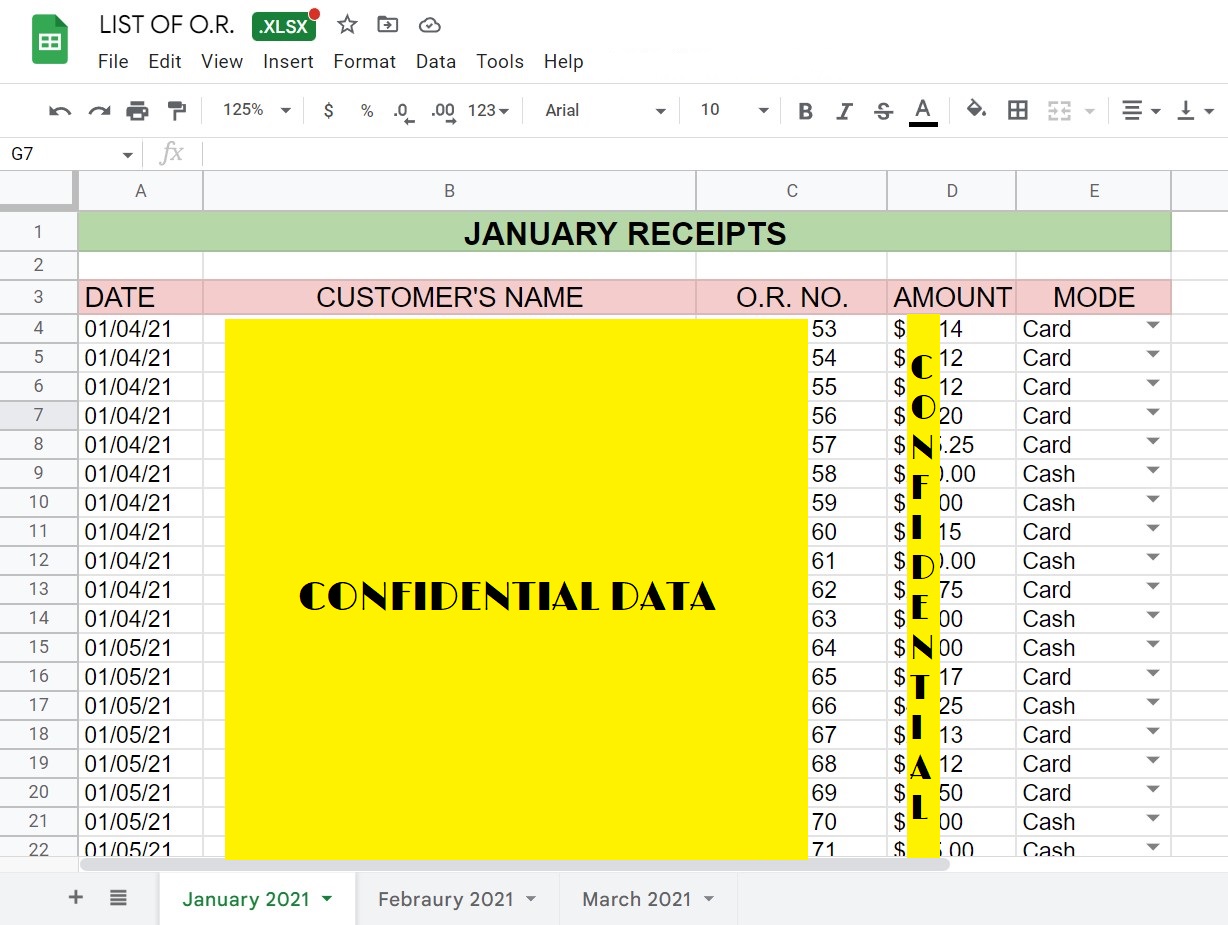Screen dimensions: 1228x925
Task: Toggle italic formatting
Action: [x=844, y=111]
